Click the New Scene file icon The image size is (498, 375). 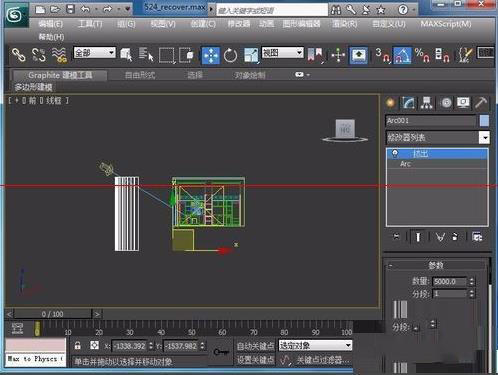40,9
